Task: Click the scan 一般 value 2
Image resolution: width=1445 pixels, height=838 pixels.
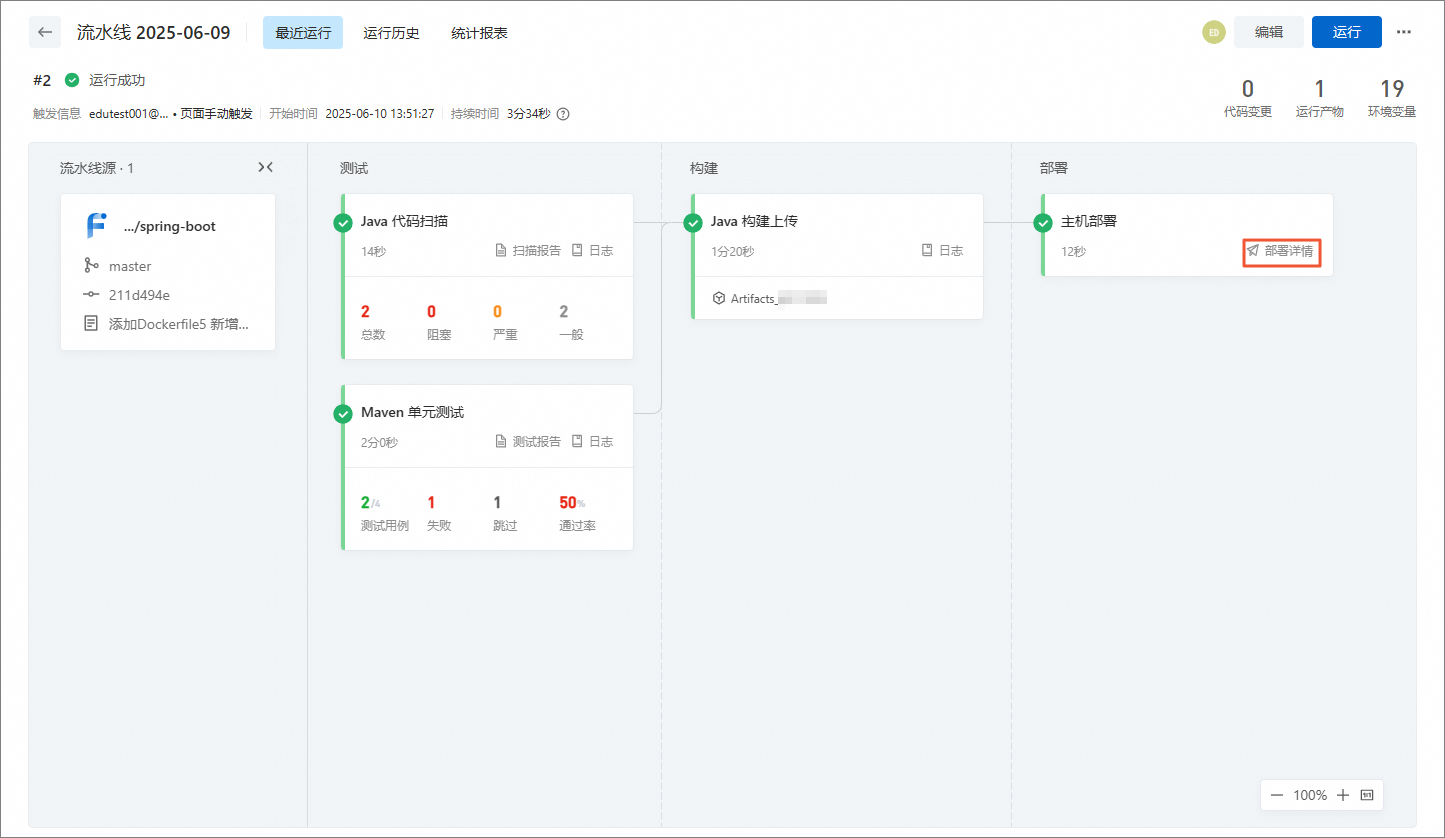Action: (x=564, y=312)
